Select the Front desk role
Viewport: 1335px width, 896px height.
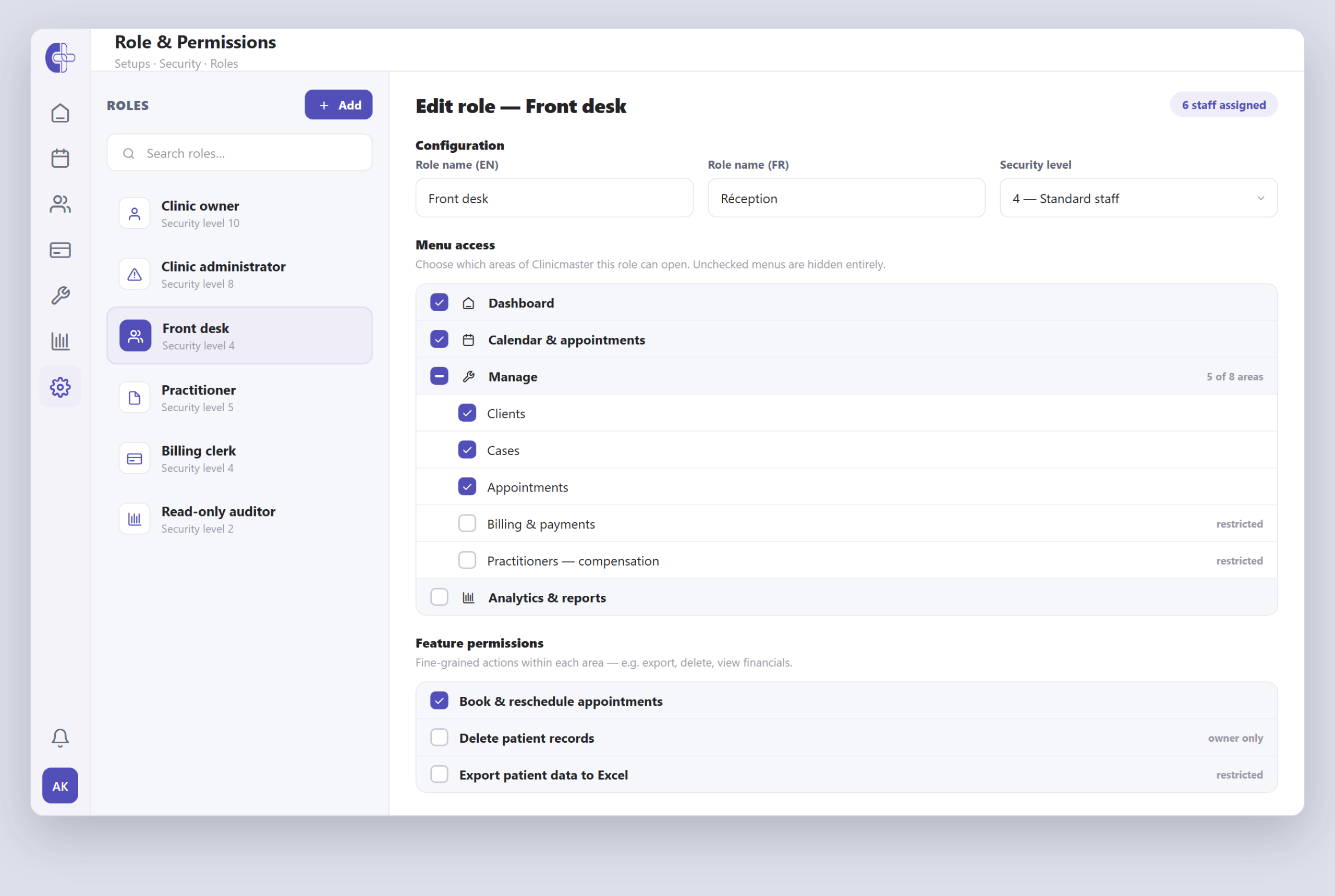click(x=239, y=336)
